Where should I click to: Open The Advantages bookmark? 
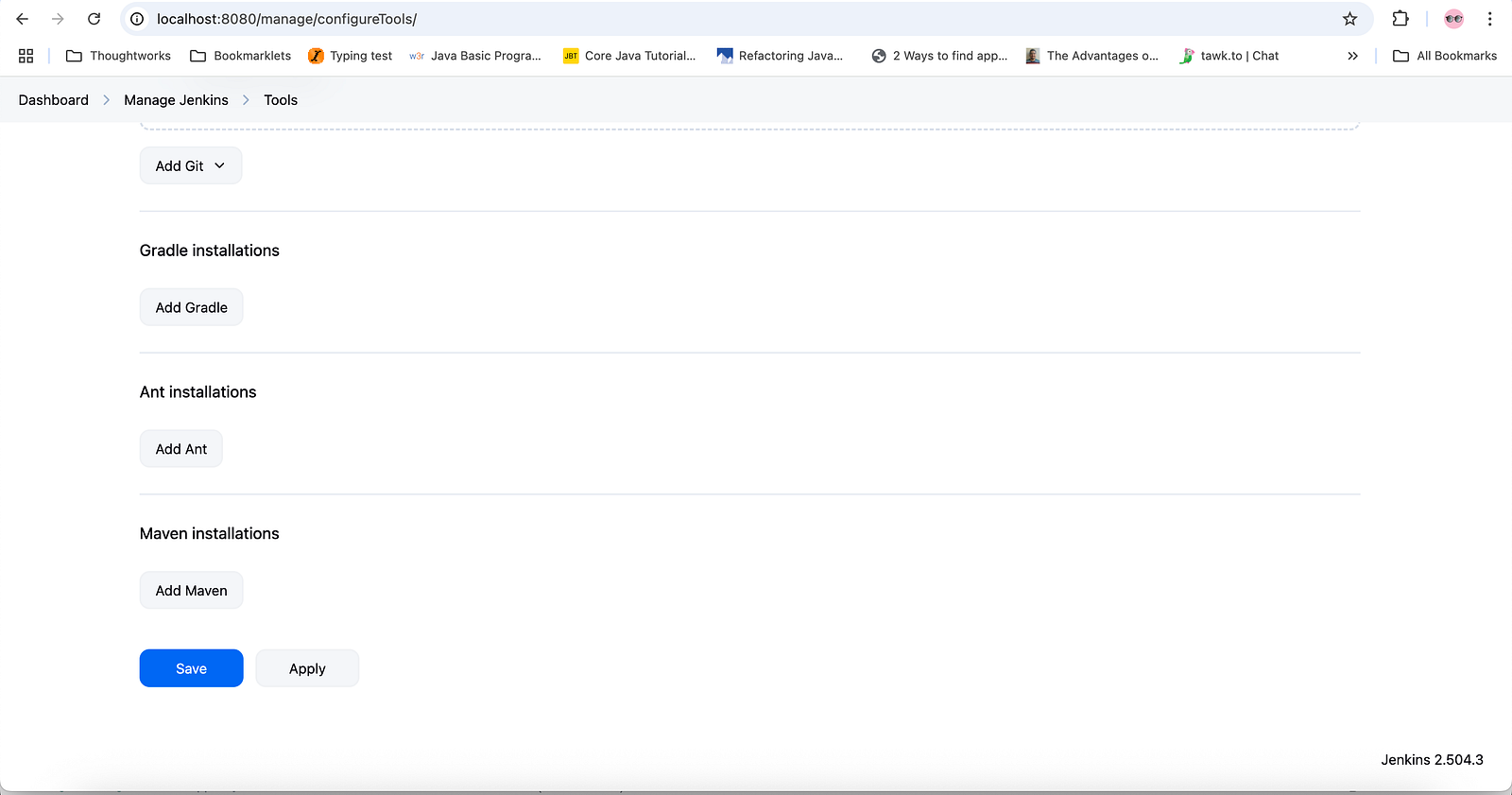coord(1092,56)
